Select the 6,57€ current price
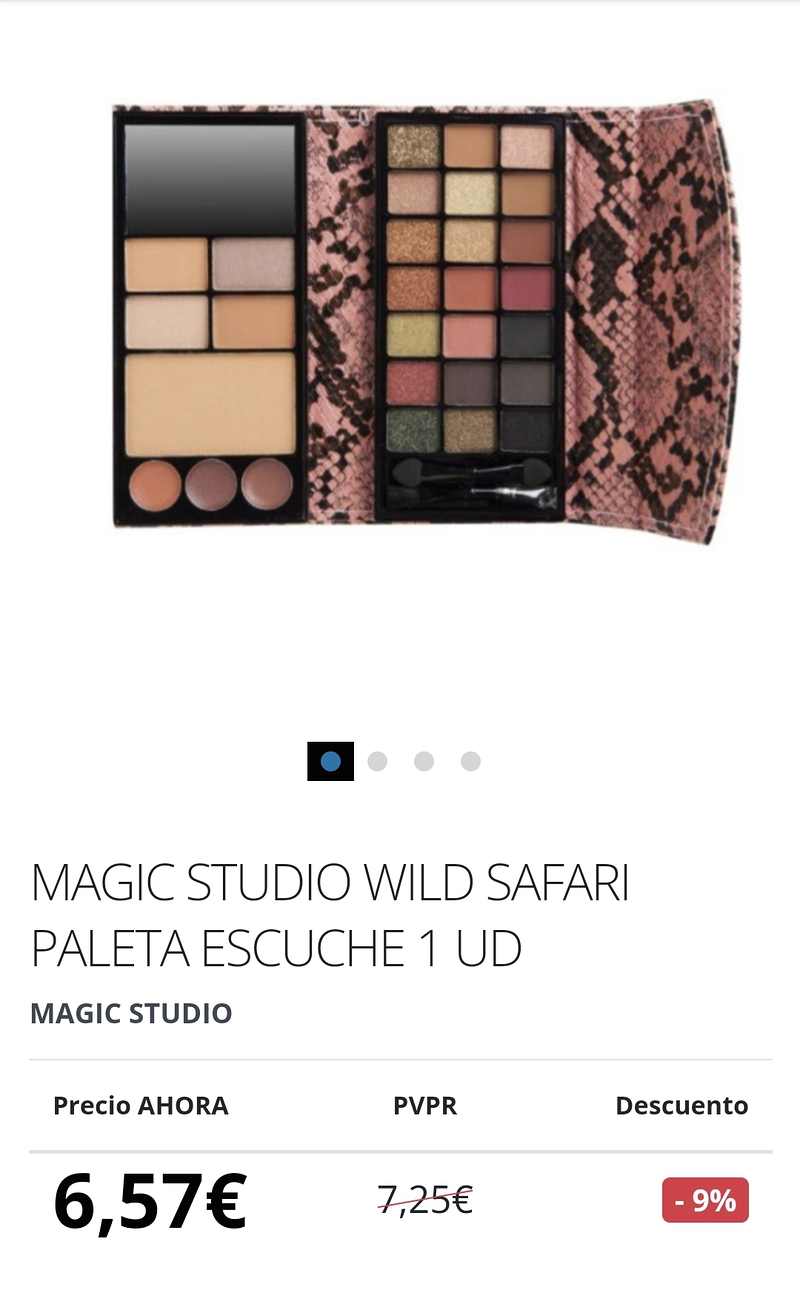Screen dimensions: 800x1296 click(150, 1201)
